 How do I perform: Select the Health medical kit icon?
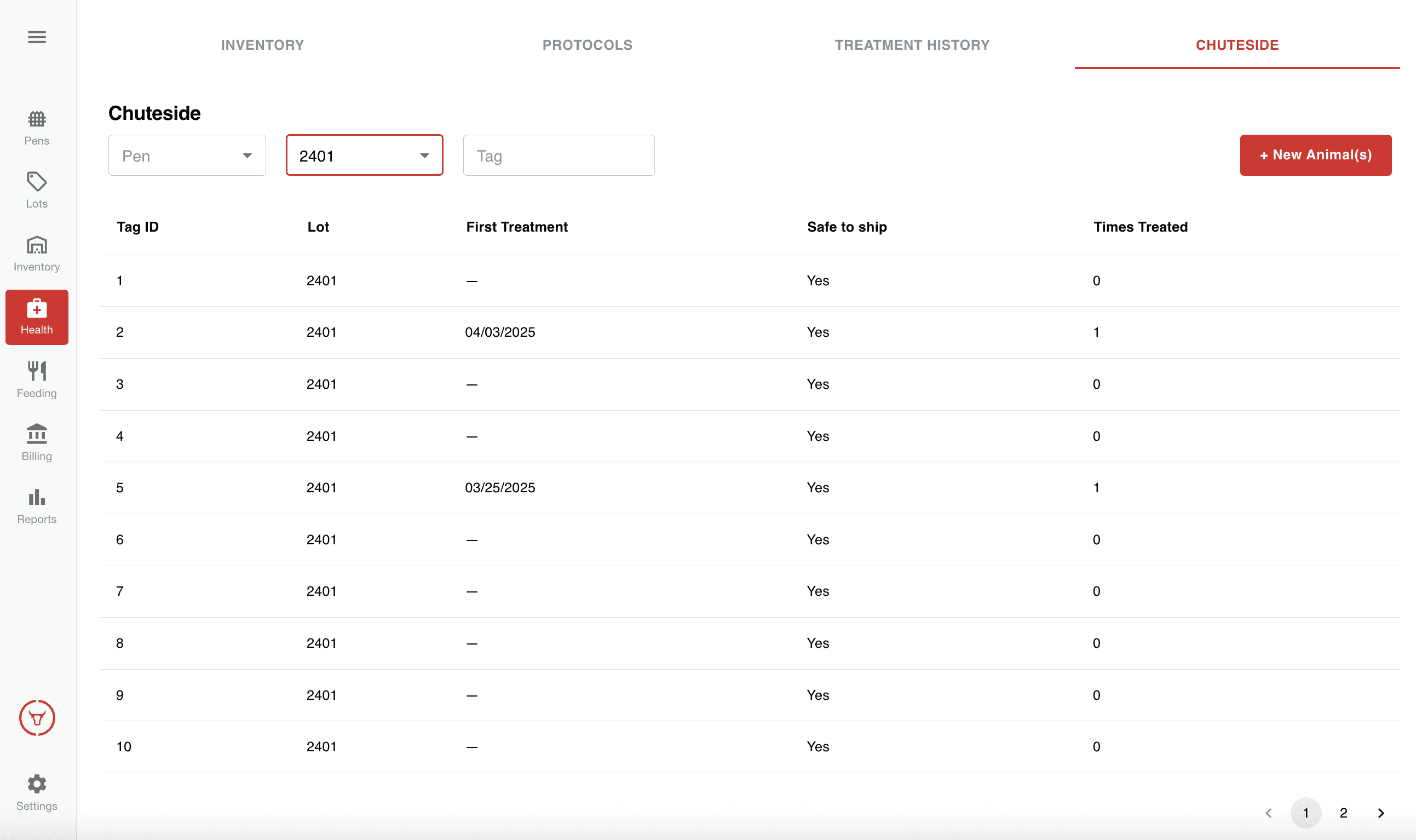(x=37, y=317)
